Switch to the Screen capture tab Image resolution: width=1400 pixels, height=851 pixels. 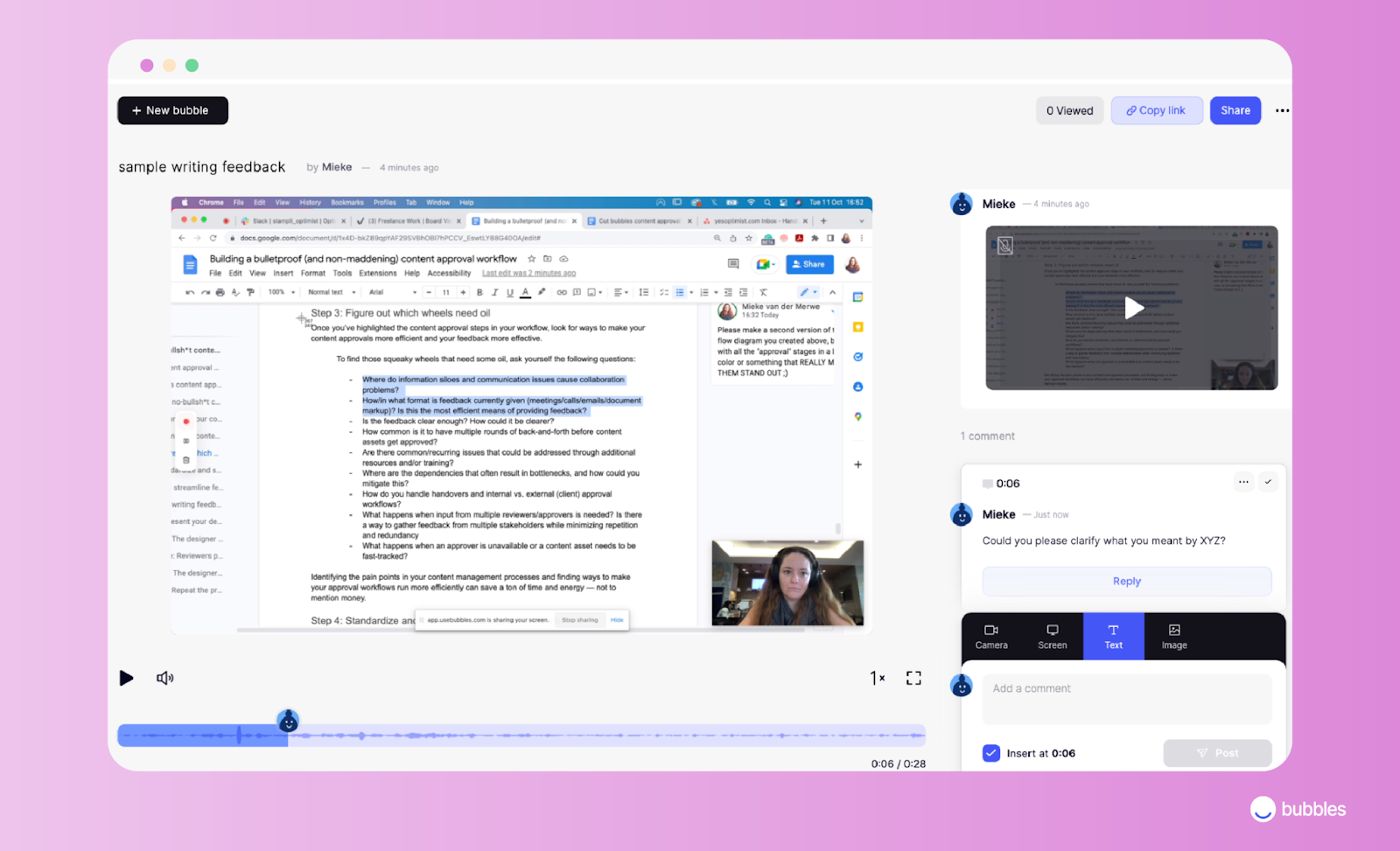(1052, 636)
